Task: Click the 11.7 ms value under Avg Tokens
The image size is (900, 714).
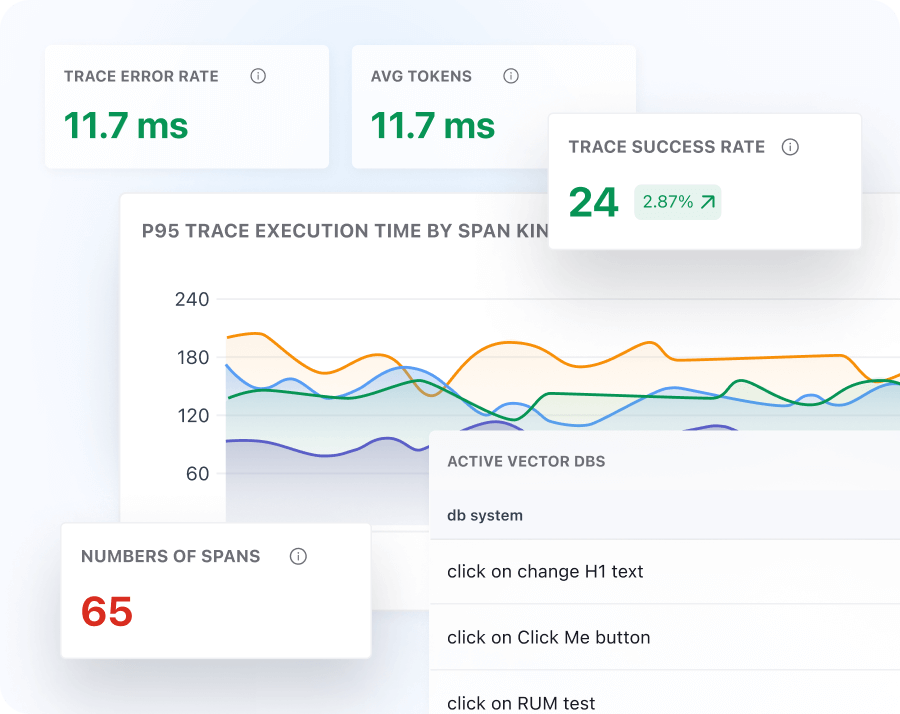Action: point(432,126)
